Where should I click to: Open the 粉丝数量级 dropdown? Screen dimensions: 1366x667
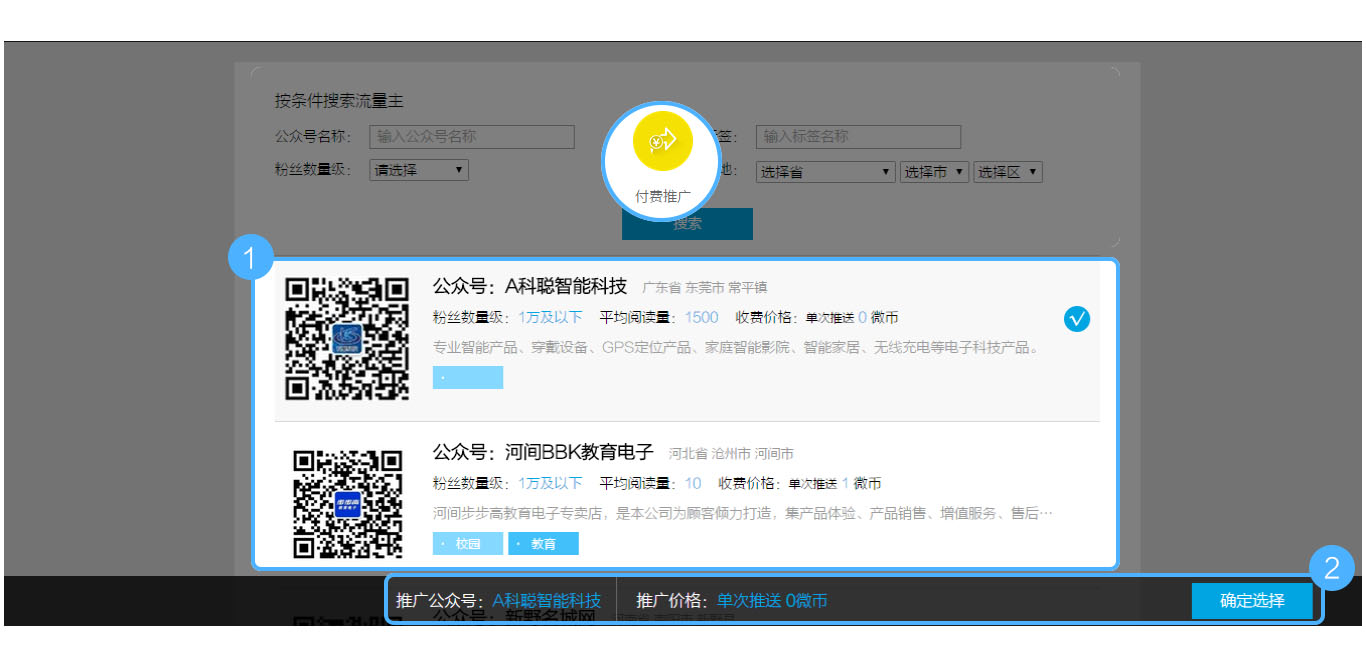click(x=418, y=170)
